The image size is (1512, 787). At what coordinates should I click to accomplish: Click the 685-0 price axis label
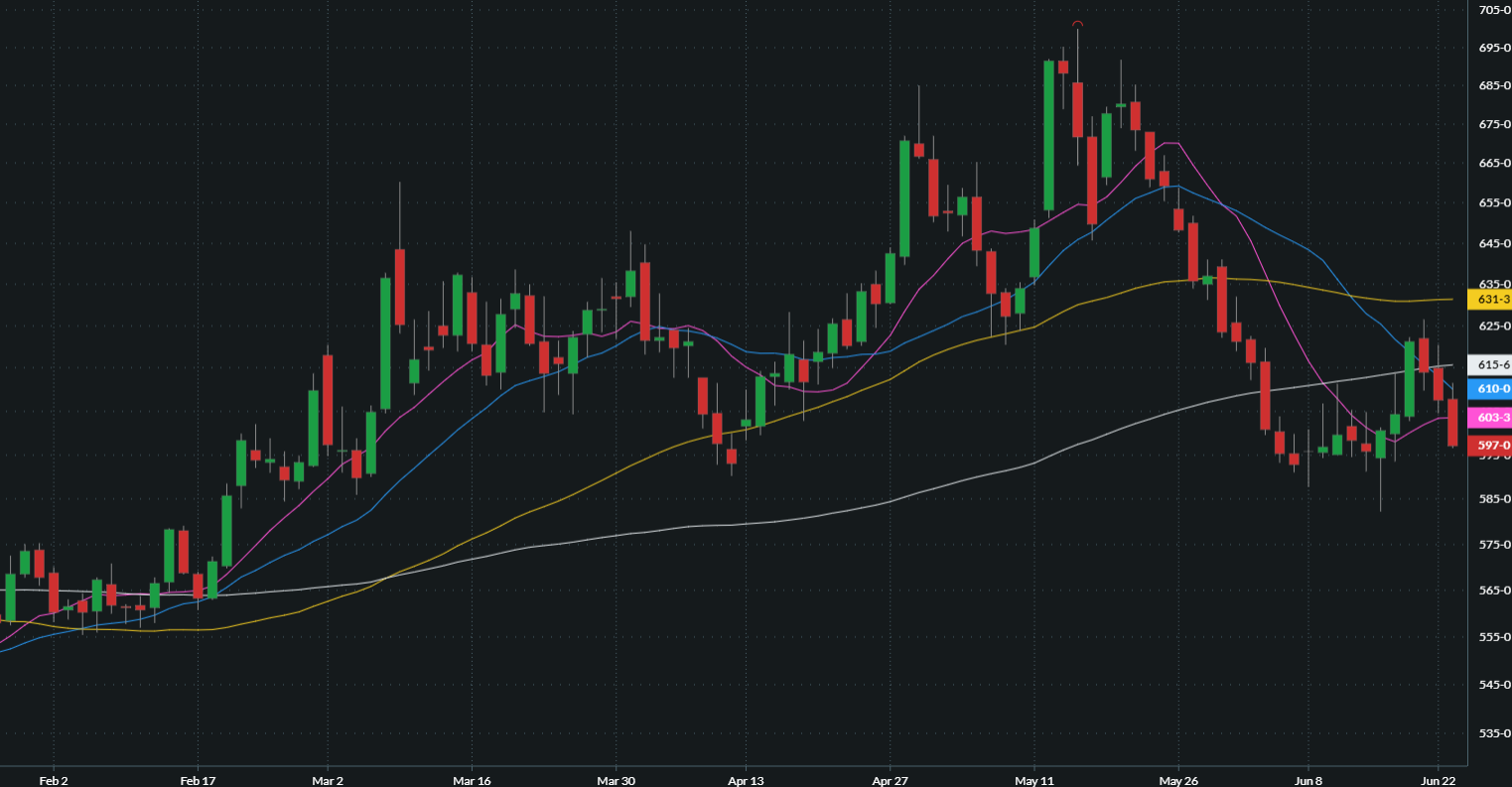pos(1494,86)
